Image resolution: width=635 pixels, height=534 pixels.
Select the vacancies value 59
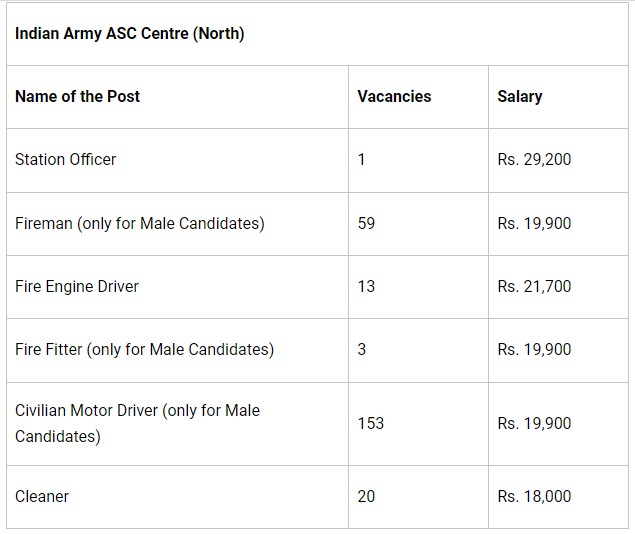[x=366, y=223]
